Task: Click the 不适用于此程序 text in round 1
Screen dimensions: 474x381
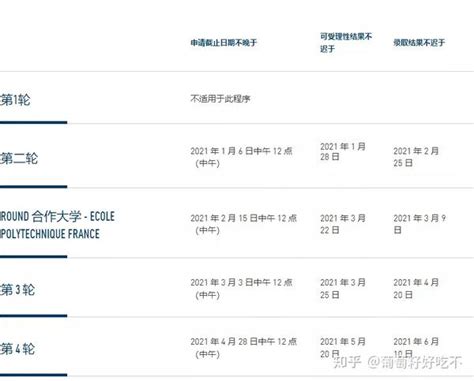Action: 220,99
